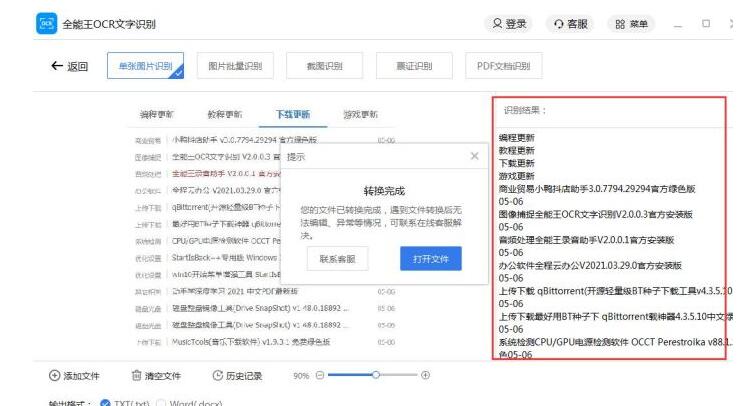754x406 pixels.
Task: Click the 90% zoom value
Action: pyautogui.click(x=301, y=376)
